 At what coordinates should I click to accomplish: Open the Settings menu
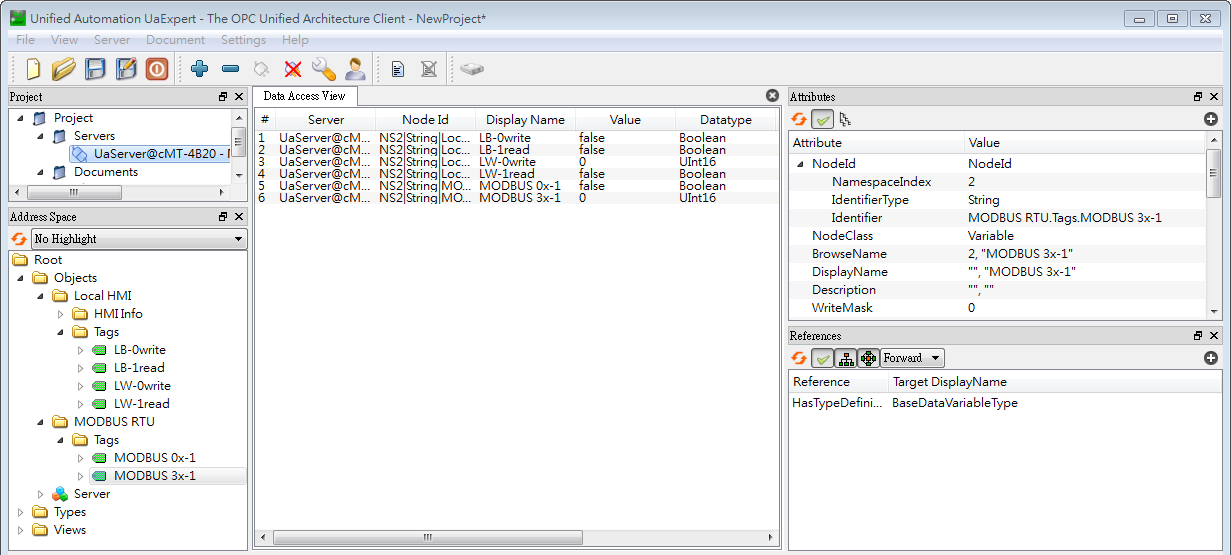(243, 40)
